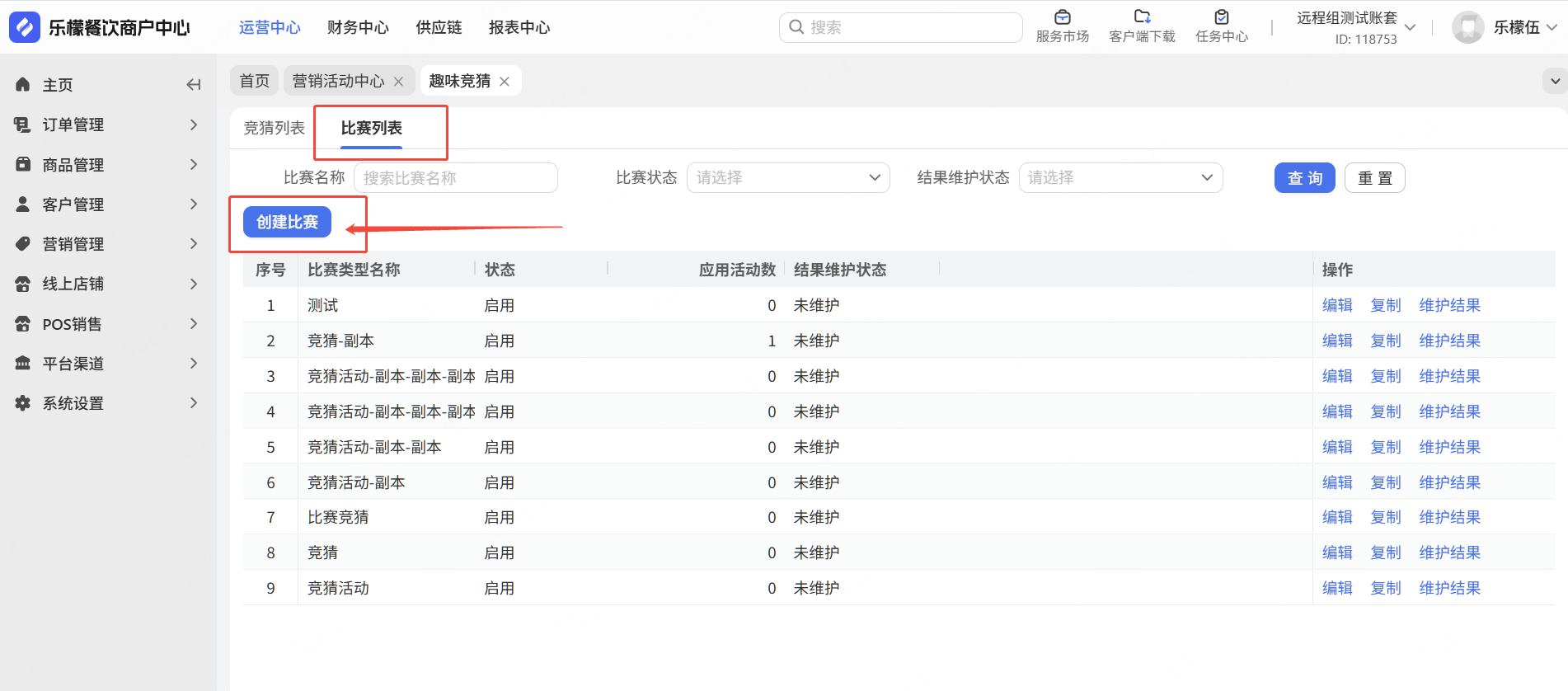Click the 平台渠道 sidebar icon
Viewport: 1568px width, 691px height.
(23, 363)
